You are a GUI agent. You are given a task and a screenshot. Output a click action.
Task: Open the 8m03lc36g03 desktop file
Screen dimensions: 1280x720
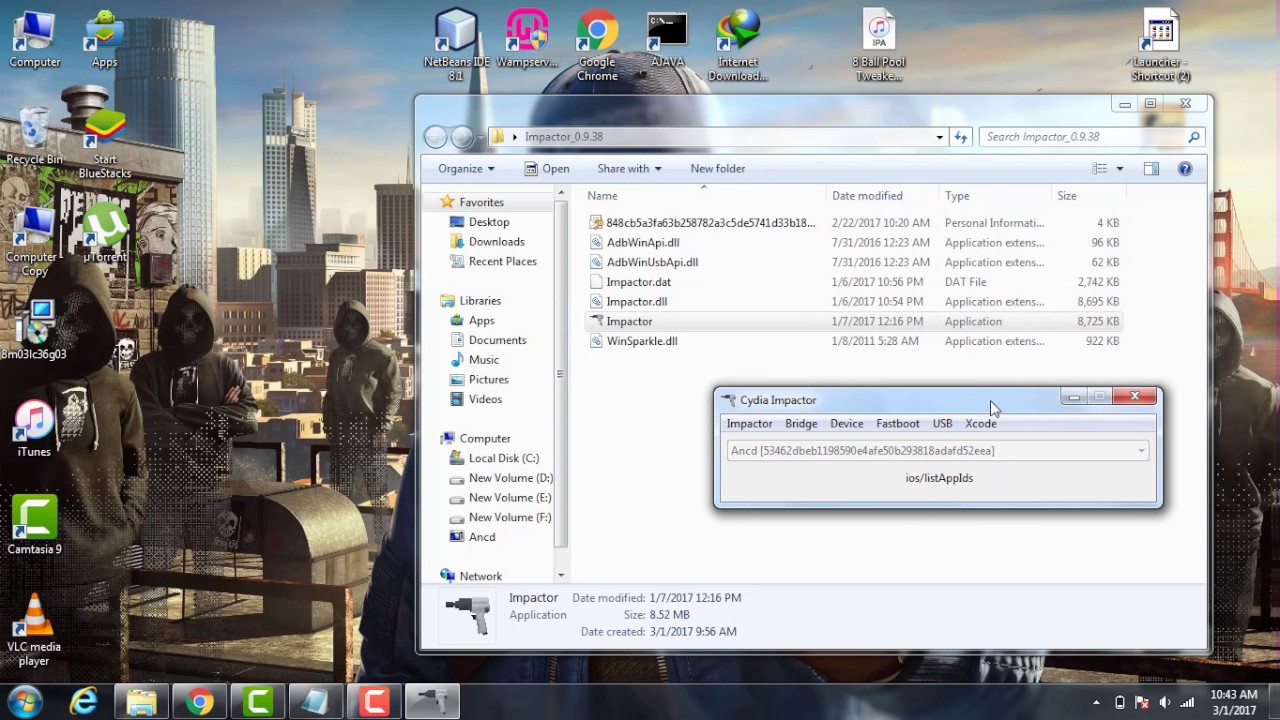coord(34,330)
